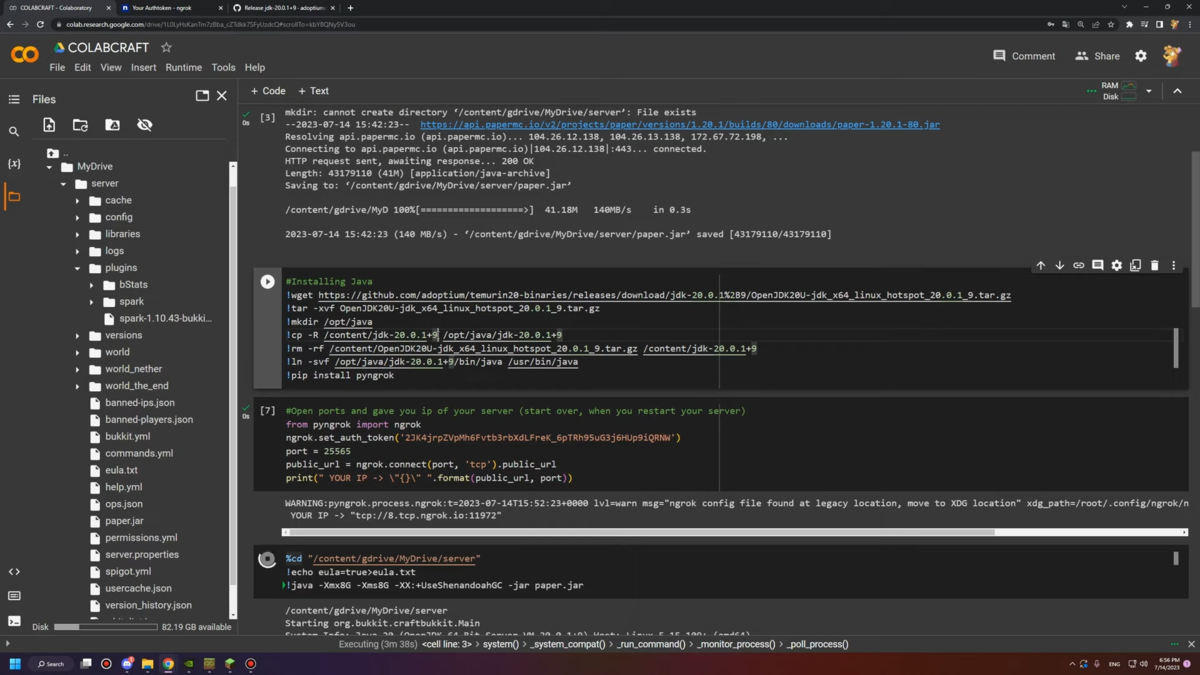This screenshot has width=1200, height=675.
Task: Select server.properties file
Action: pyautogui.click(x=142, y=555)
